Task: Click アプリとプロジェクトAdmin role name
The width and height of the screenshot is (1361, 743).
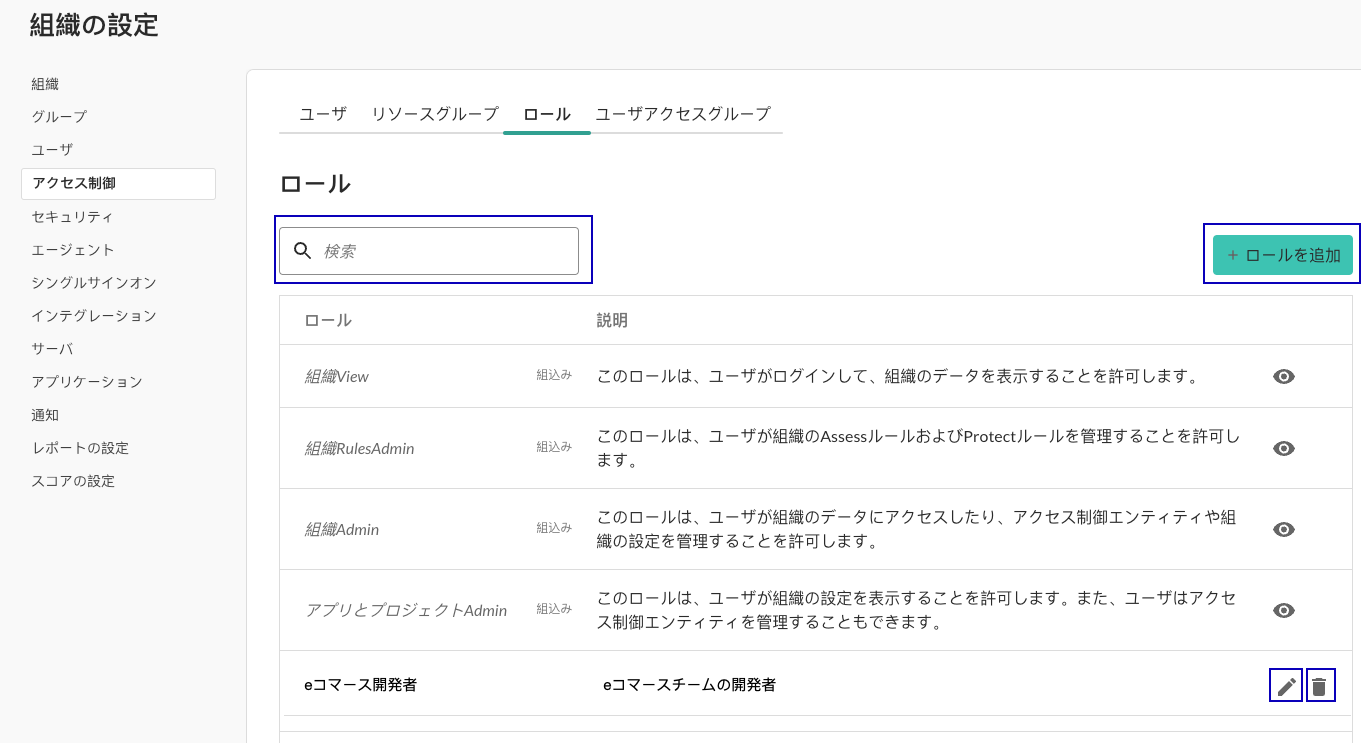Action: click(x=406, y=611)
